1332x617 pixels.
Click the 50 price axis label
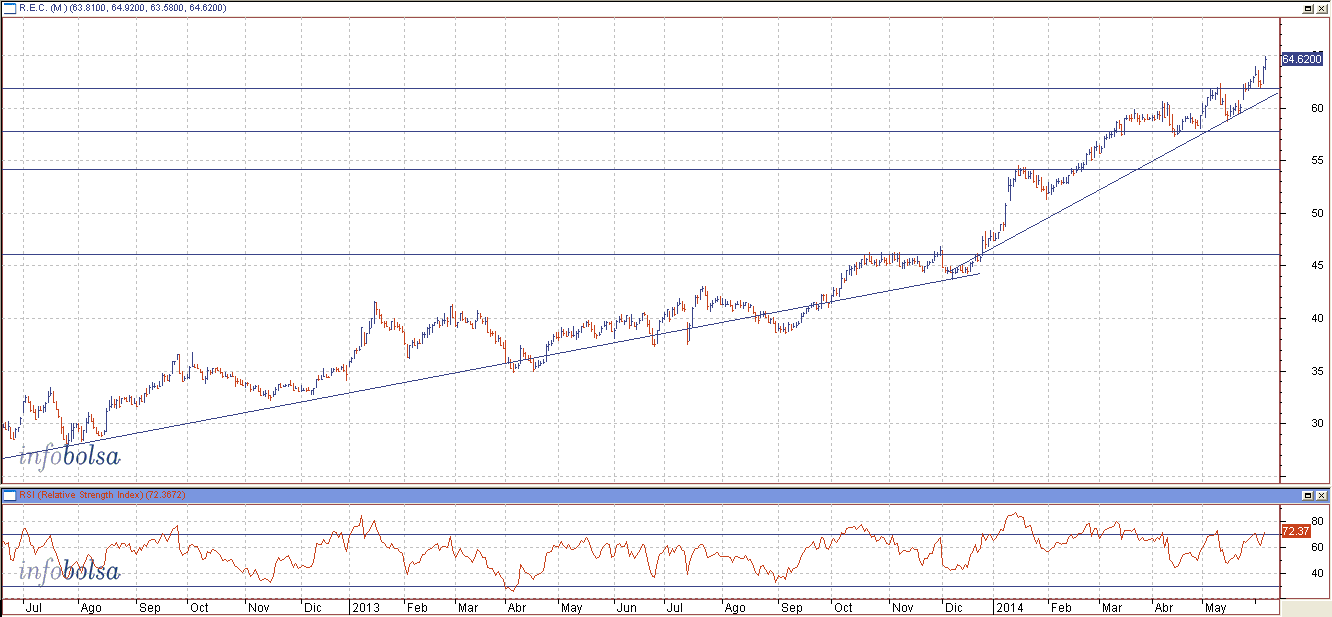(1318, 213)
